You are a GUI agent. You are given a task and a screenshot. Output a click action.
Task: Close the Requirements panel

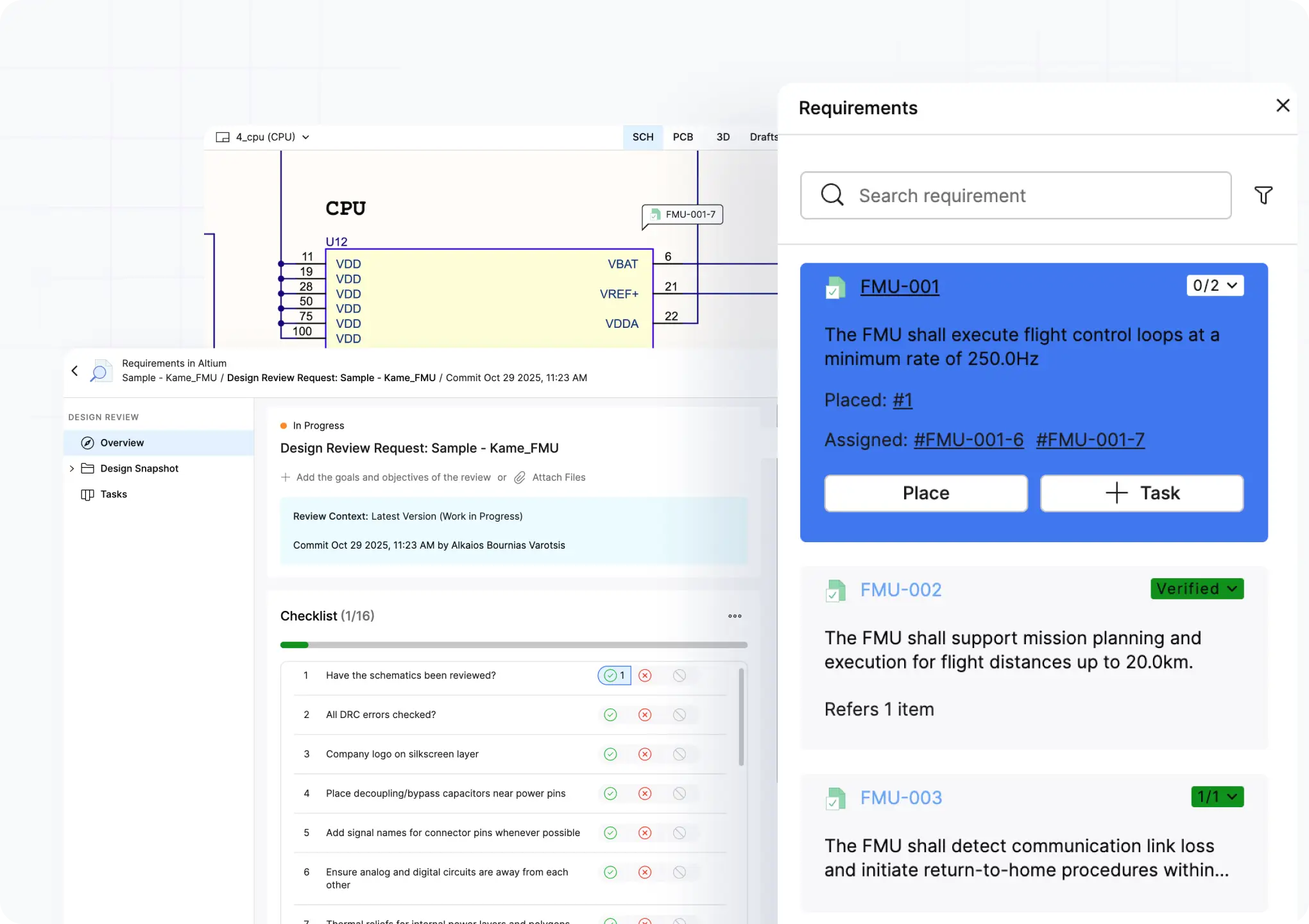pos(1283,106)
